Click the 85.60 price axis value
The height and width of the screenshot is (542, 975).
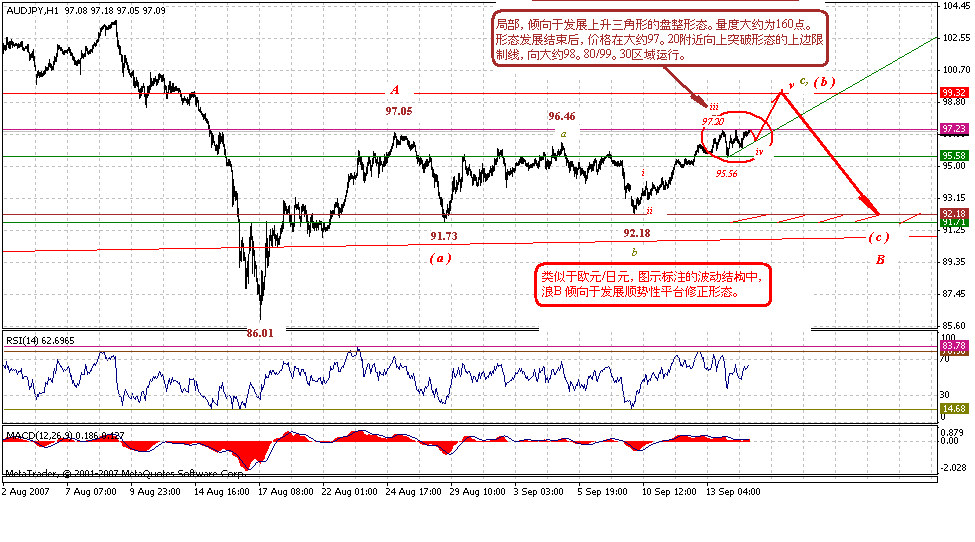pyautogui.click(x=954, y=325)
